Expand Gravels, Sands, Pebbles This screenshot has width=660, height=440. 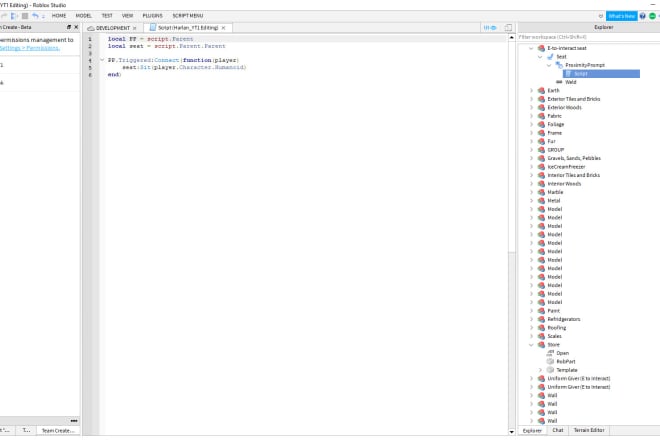(x=531, y=158)
